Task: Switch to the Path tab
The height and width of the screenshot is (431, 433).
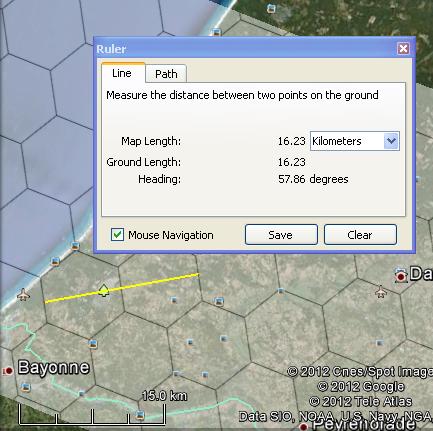Action: [166, 74]
